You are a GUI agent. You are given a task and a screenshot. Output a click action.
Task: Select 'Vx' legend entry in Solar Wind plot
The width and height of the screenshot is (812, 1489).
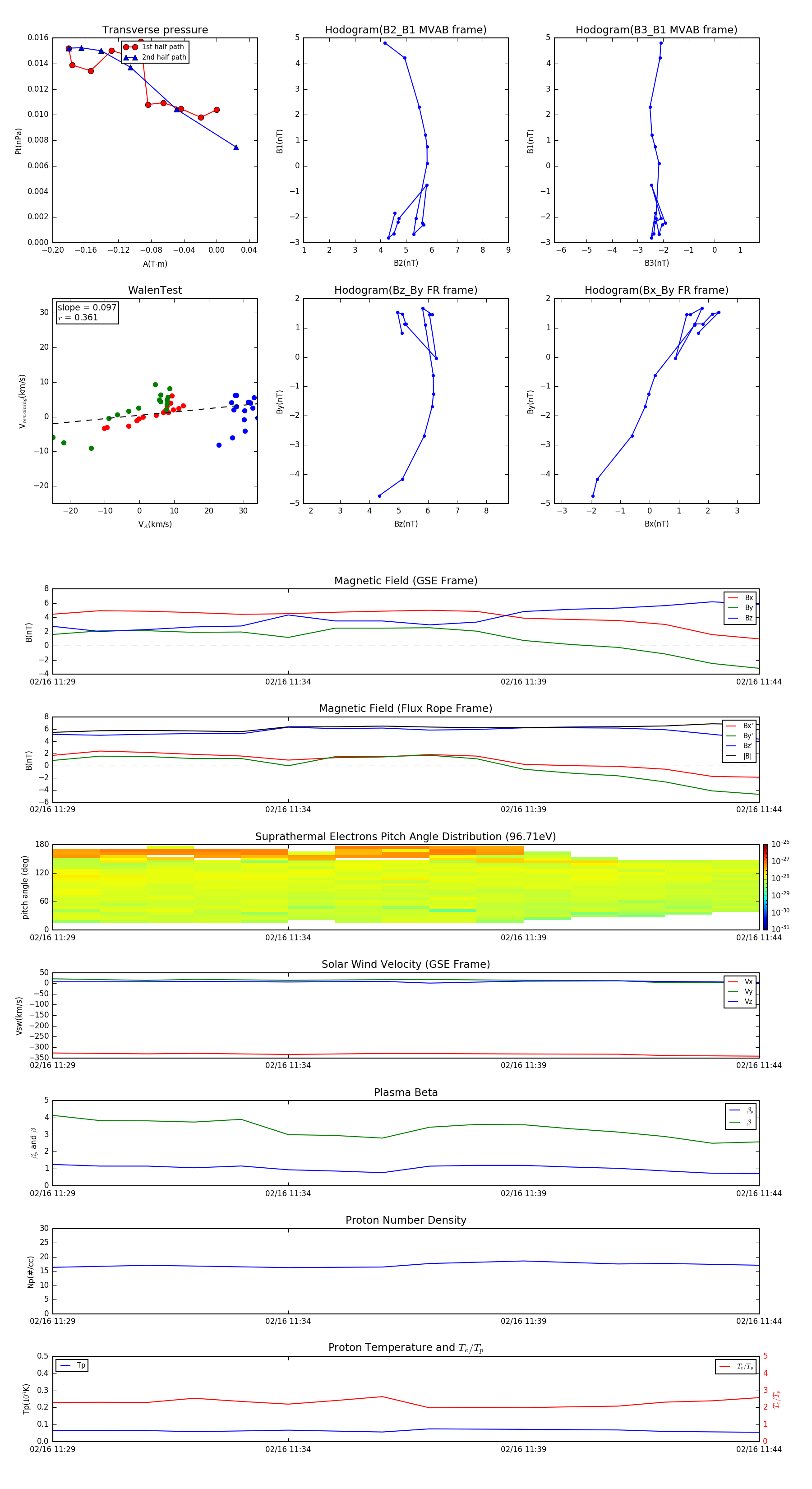click(x=740, y=981)
